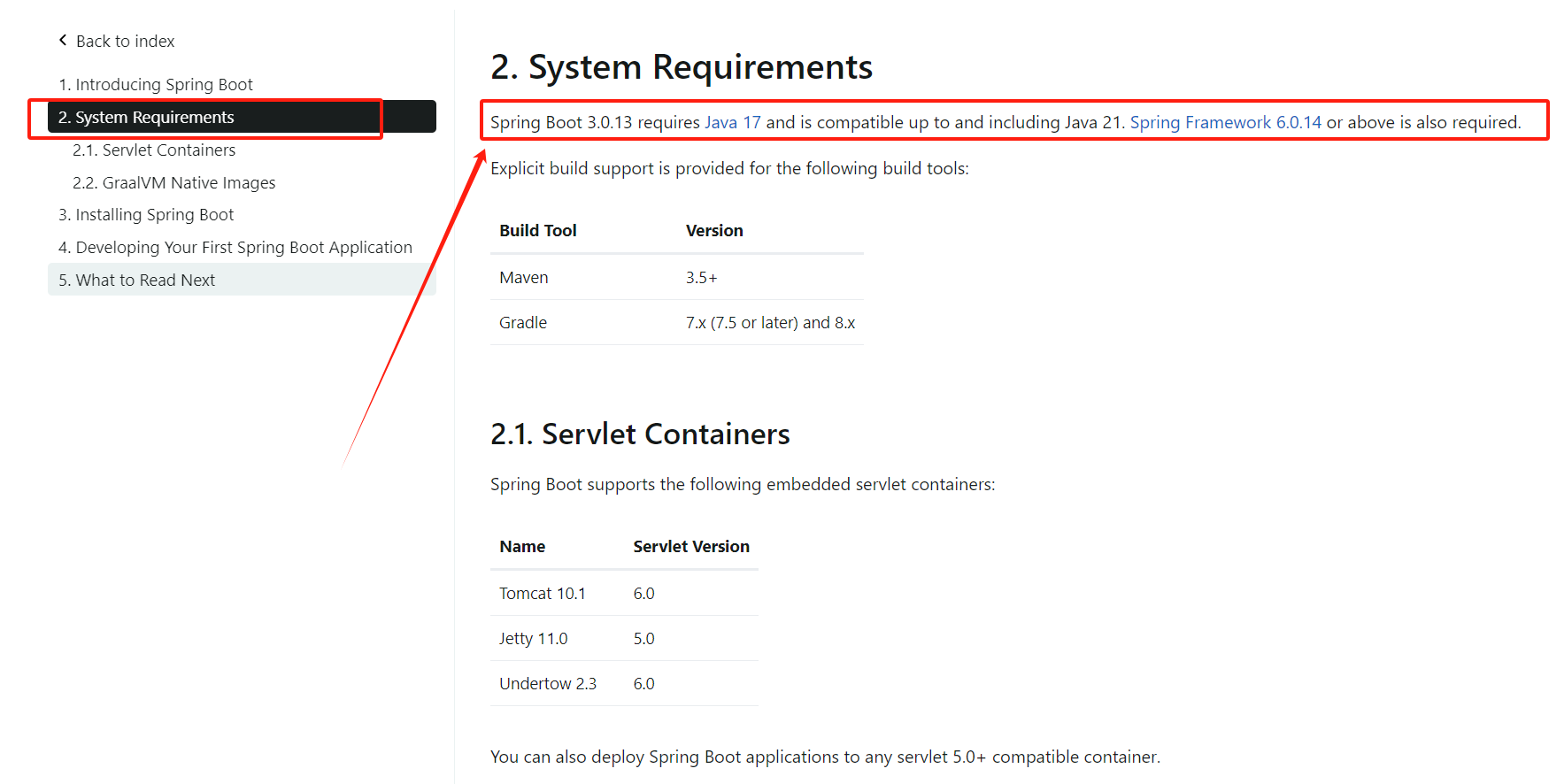Viewport: 1564px width, 784px height.
Task: Navigate to GraalVM Native Images
Action: [174, 183]
